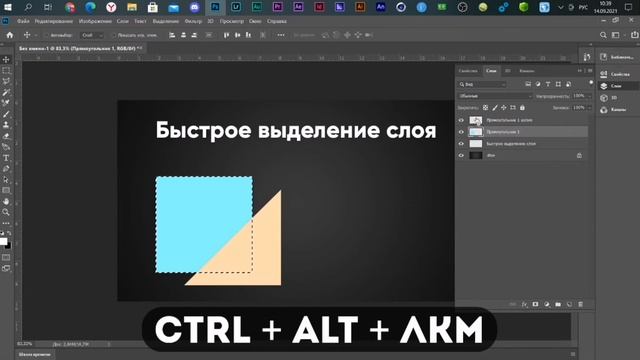Click the Add layer style fx icon

(x=524, y=304)
